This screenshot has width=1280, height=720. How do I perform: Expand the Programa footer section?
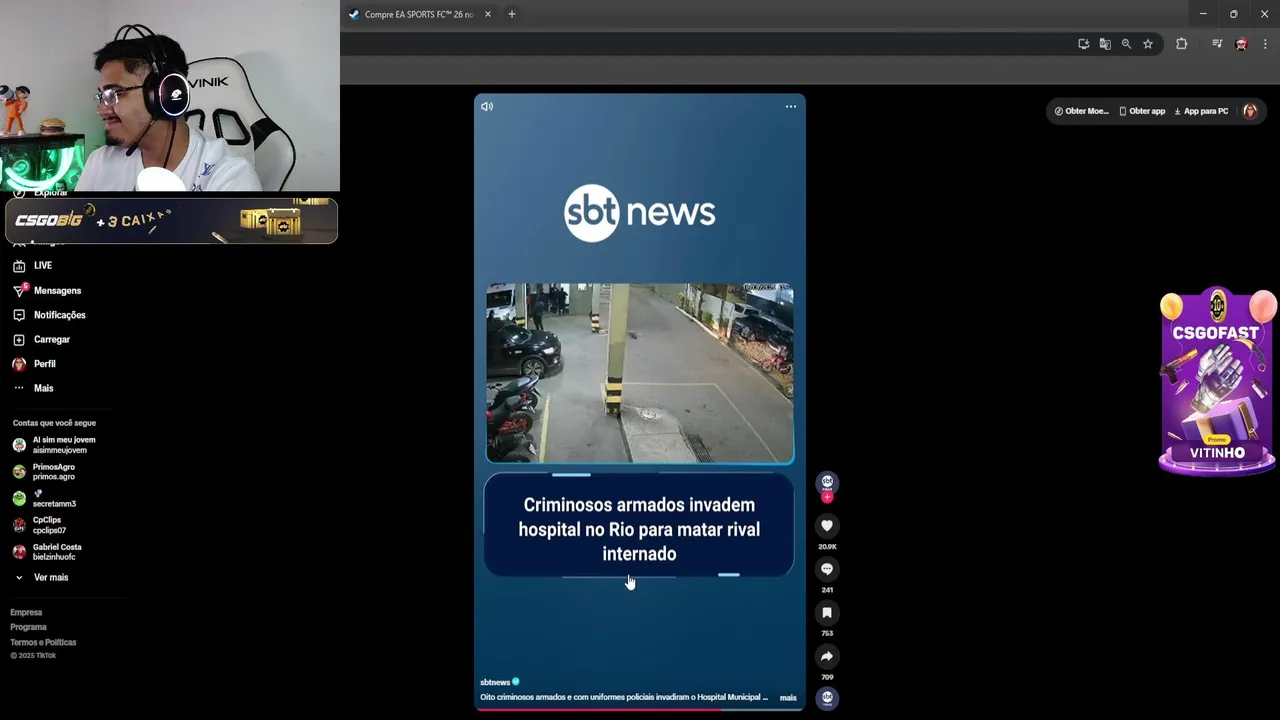(28, 627)
